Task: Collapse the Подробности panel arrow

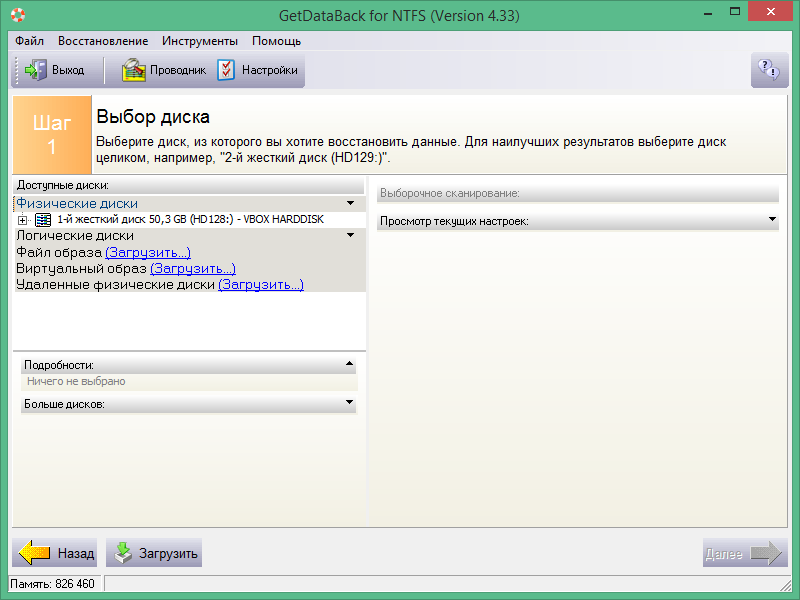Action: pyautogui.click(x=349, y=364)
